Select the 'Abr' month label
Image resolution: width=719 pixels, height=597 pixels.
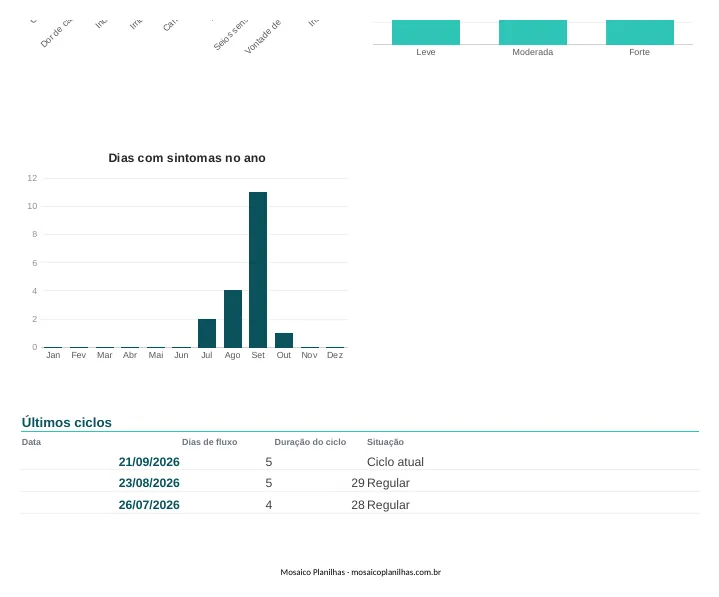tap(130, 355)
